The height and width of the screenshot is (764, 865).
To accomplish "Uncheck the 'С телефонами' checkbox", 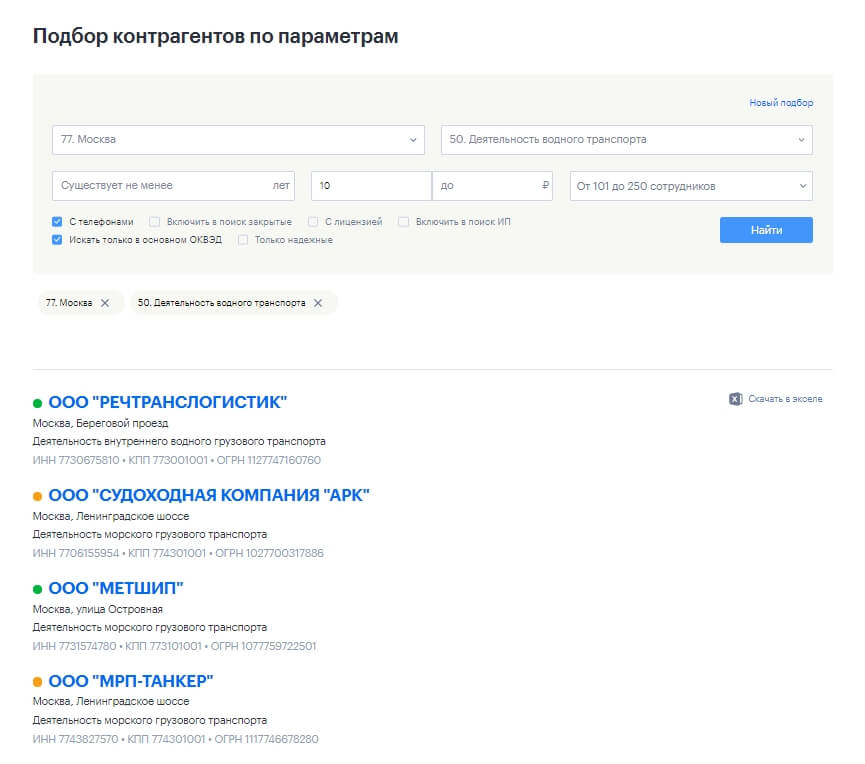I will (57, 222).
